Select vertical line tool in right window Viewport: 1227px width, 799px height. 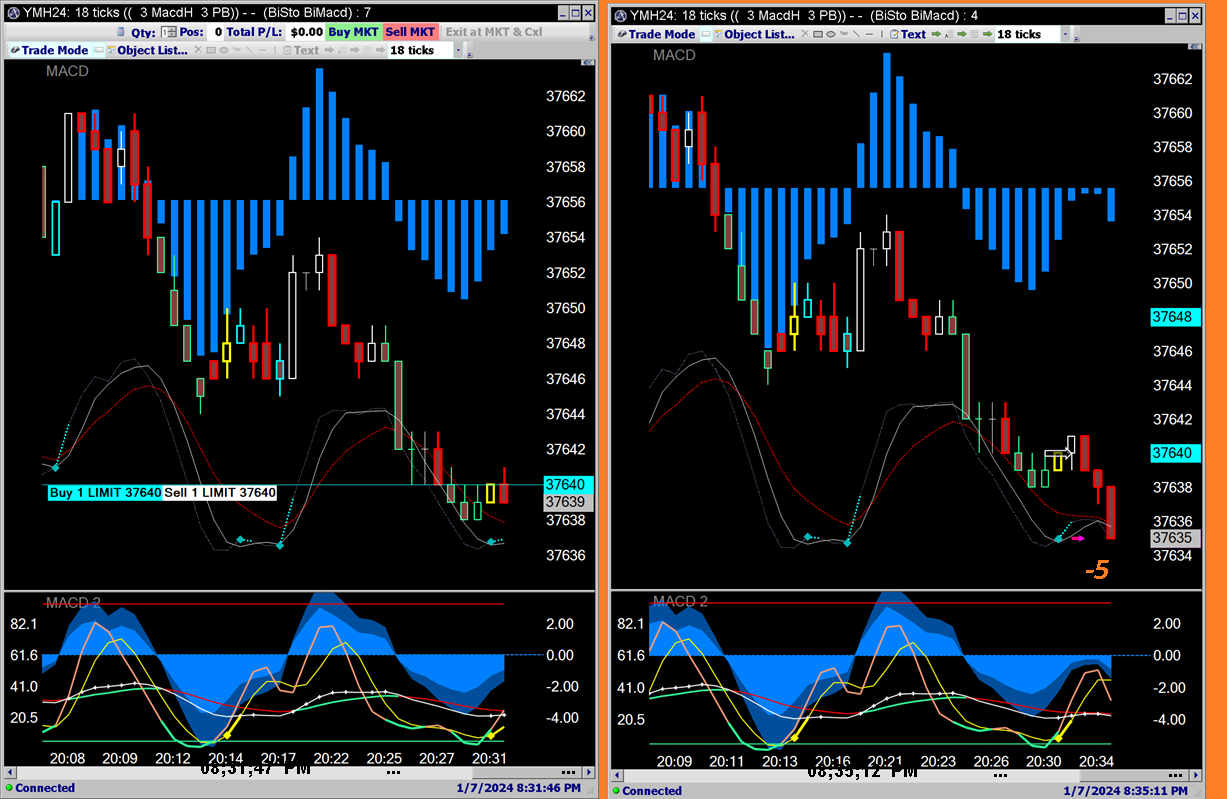coord(882,34)
